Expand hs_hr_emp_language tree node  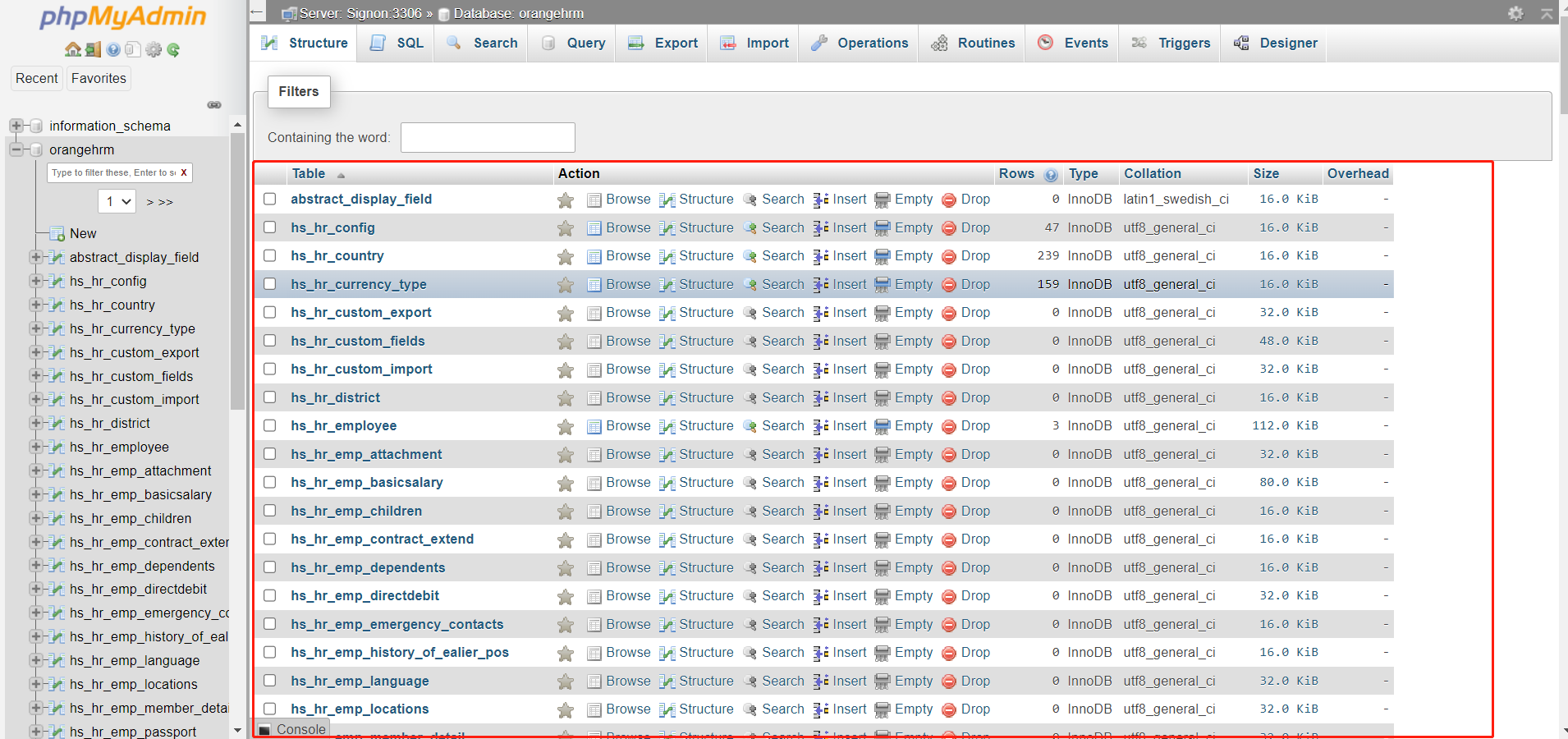coord(35,660)
